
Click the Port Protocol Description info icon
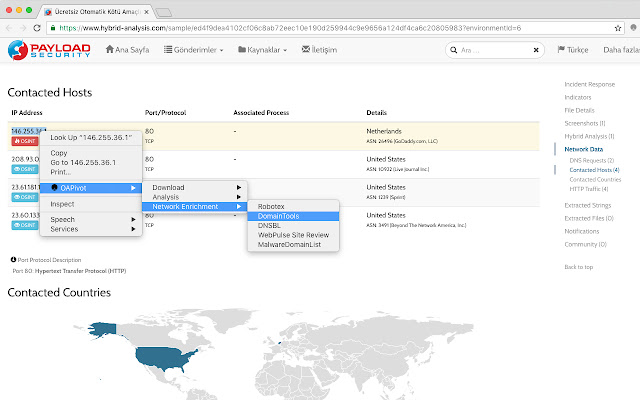click(x=14, y=260)
